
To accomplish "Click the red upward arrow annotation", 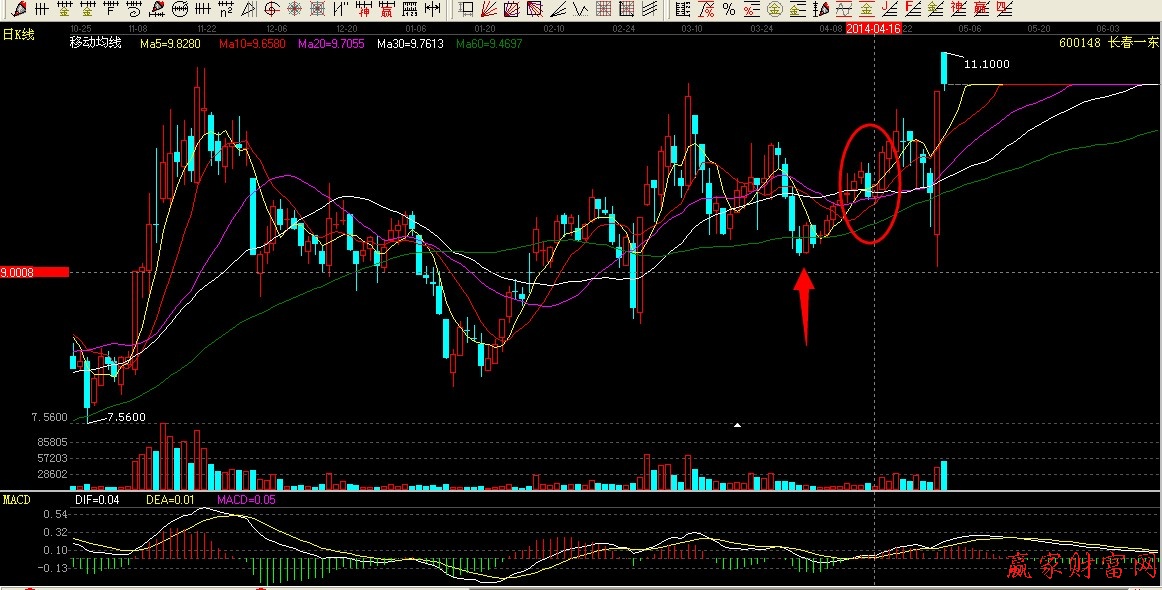I will pyautogui.click(x=804, y=305).
